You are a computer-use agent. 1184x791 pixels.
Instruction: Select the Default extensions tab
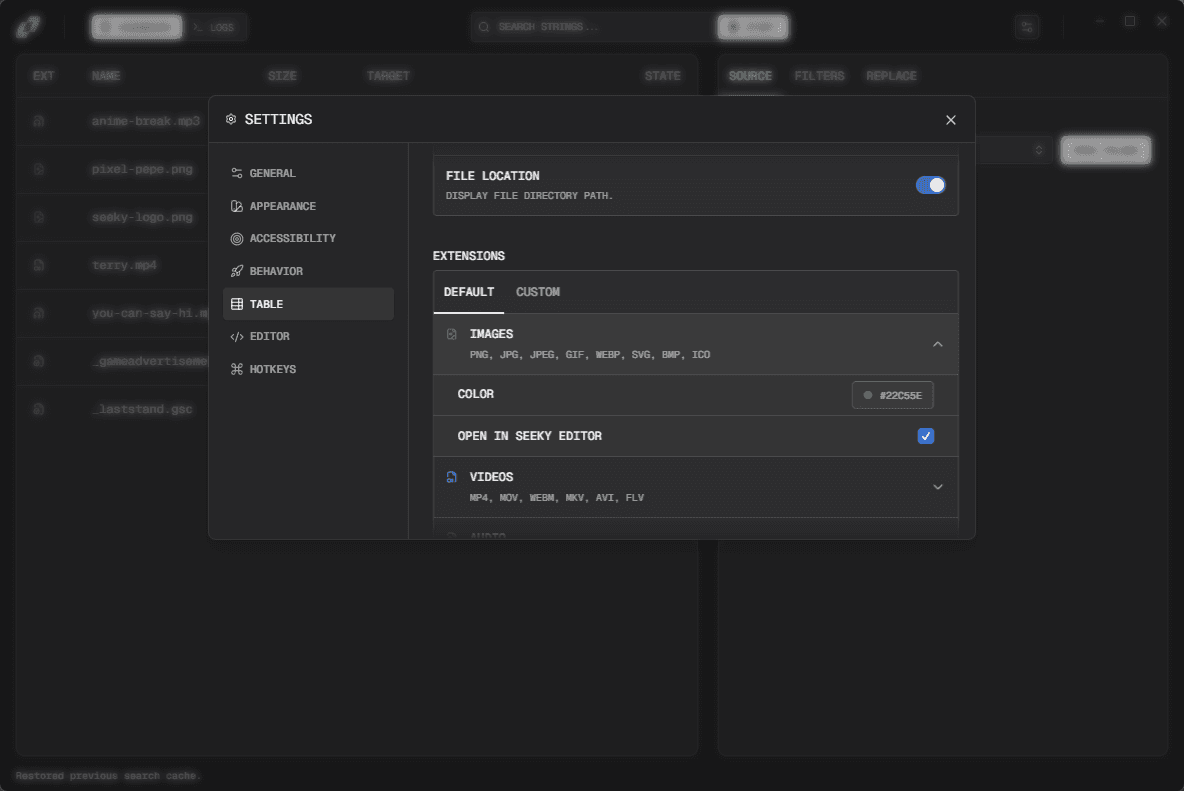click(x=469, y=292)
